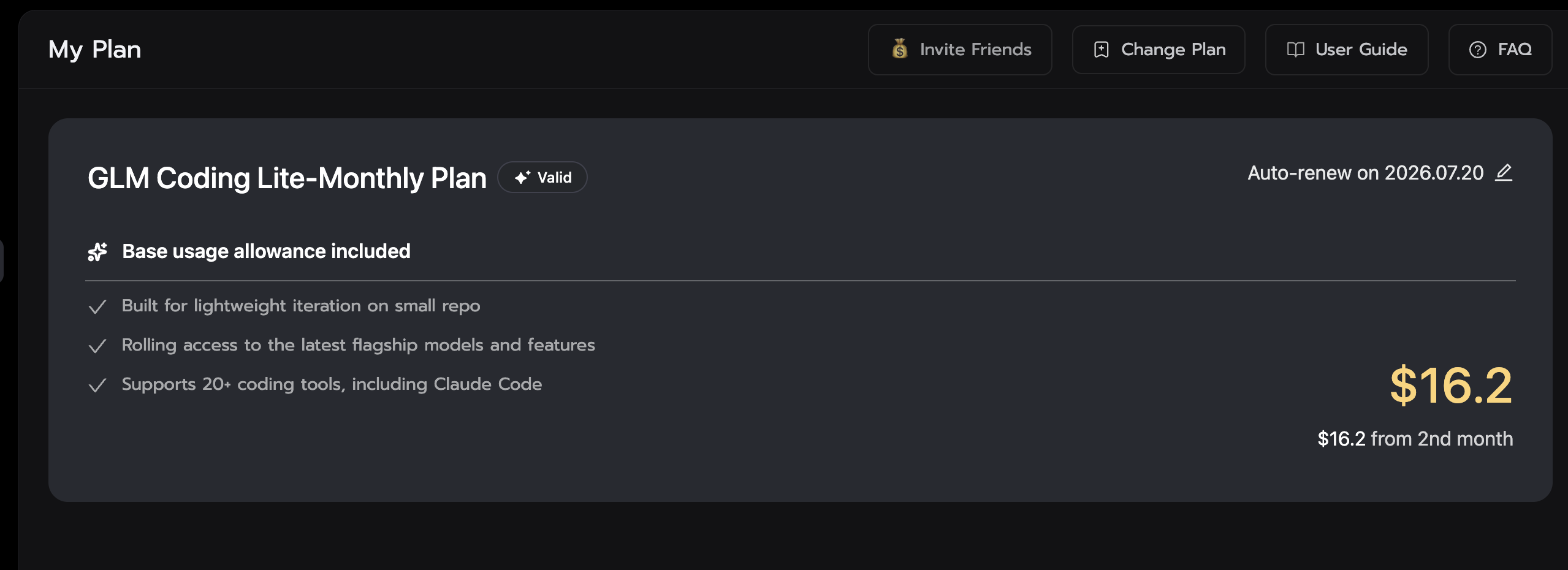Click checkmark beside lightweight iteration feature
The width and height of the screenshot is (1568, 570).
tap(97, 306)
